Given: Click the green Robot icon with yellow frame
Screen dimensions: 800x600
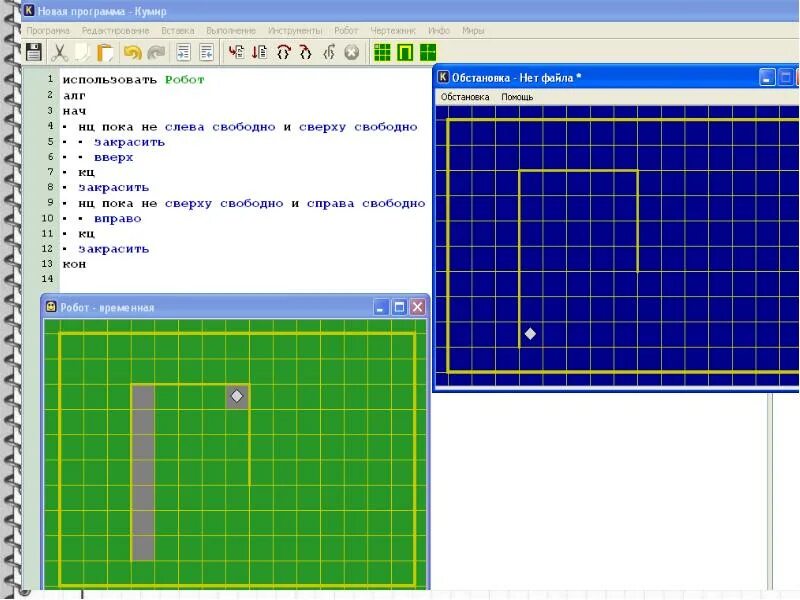Looking at the screenshot, I should [405, 52].
